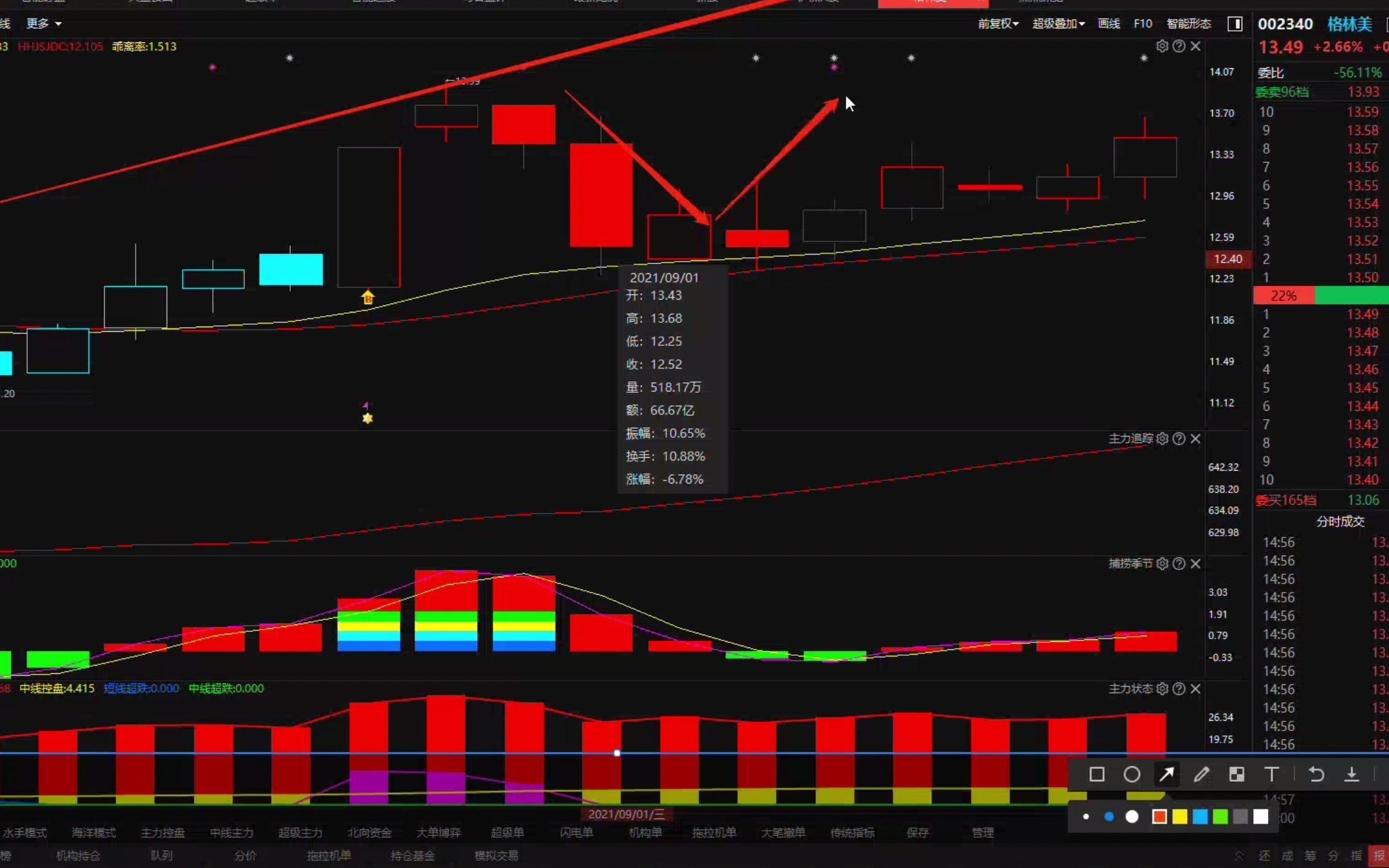The width and height of the screenshot is (1389, 868).
Task: Choose the large stroke size dot
Action: 1132,817
